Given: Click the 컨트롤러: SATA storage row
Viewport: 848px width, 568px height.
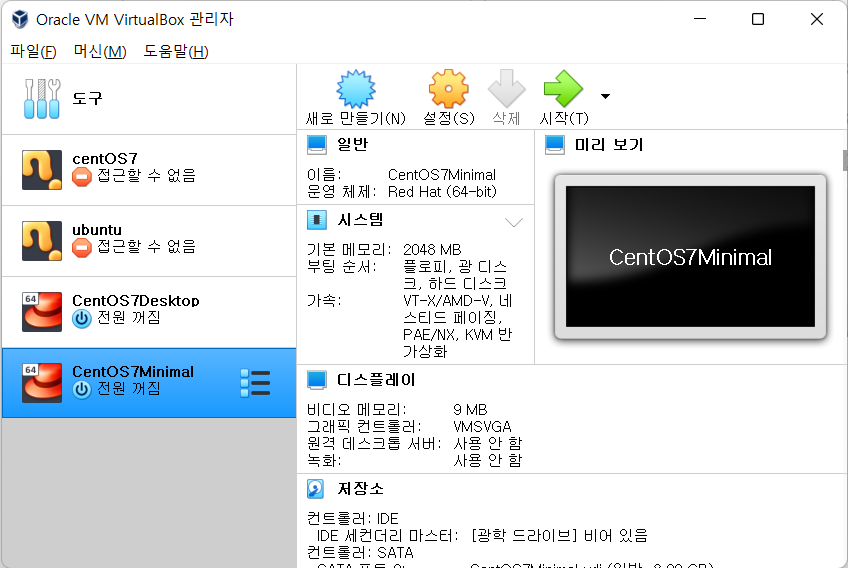Looking at the screenshot, I should 360,552.
